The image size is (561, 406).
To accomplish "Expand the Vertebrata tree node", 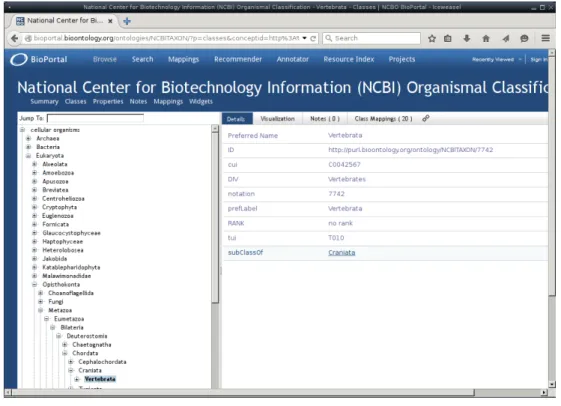I will click(77, 379).
